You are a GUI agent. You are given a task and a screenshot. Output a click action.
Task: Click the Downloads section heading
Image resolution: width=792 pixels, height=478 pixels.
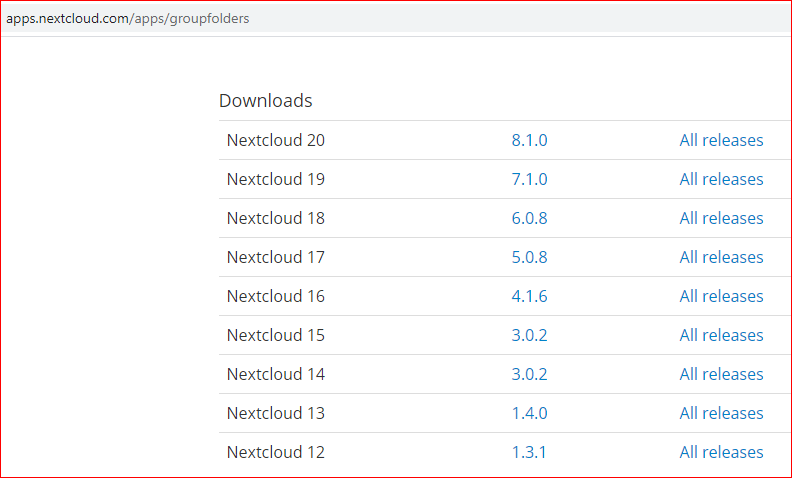(266, 101)
